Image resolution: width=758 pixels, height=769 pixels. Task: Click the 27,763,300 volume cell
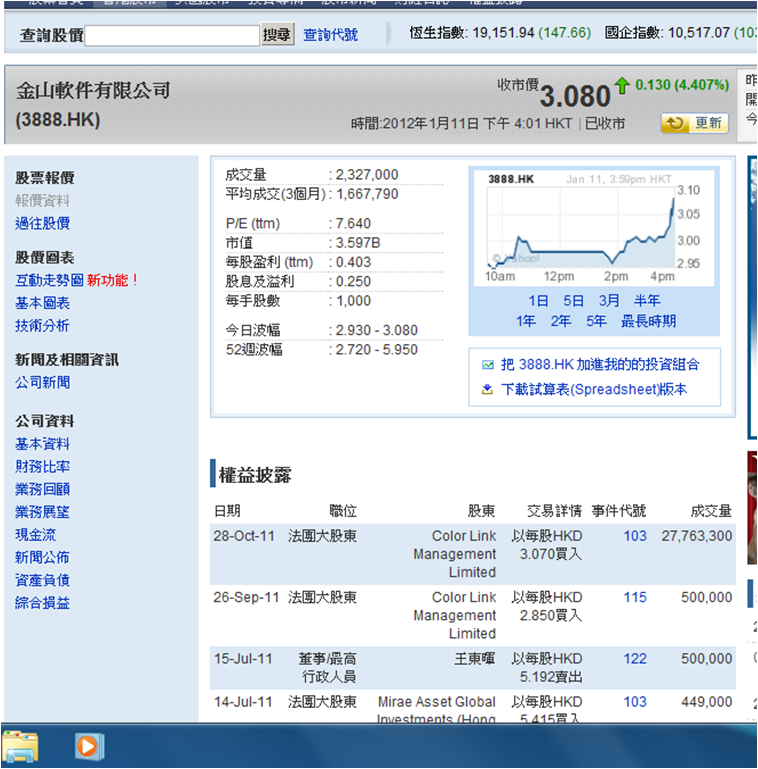pos(697,536)
